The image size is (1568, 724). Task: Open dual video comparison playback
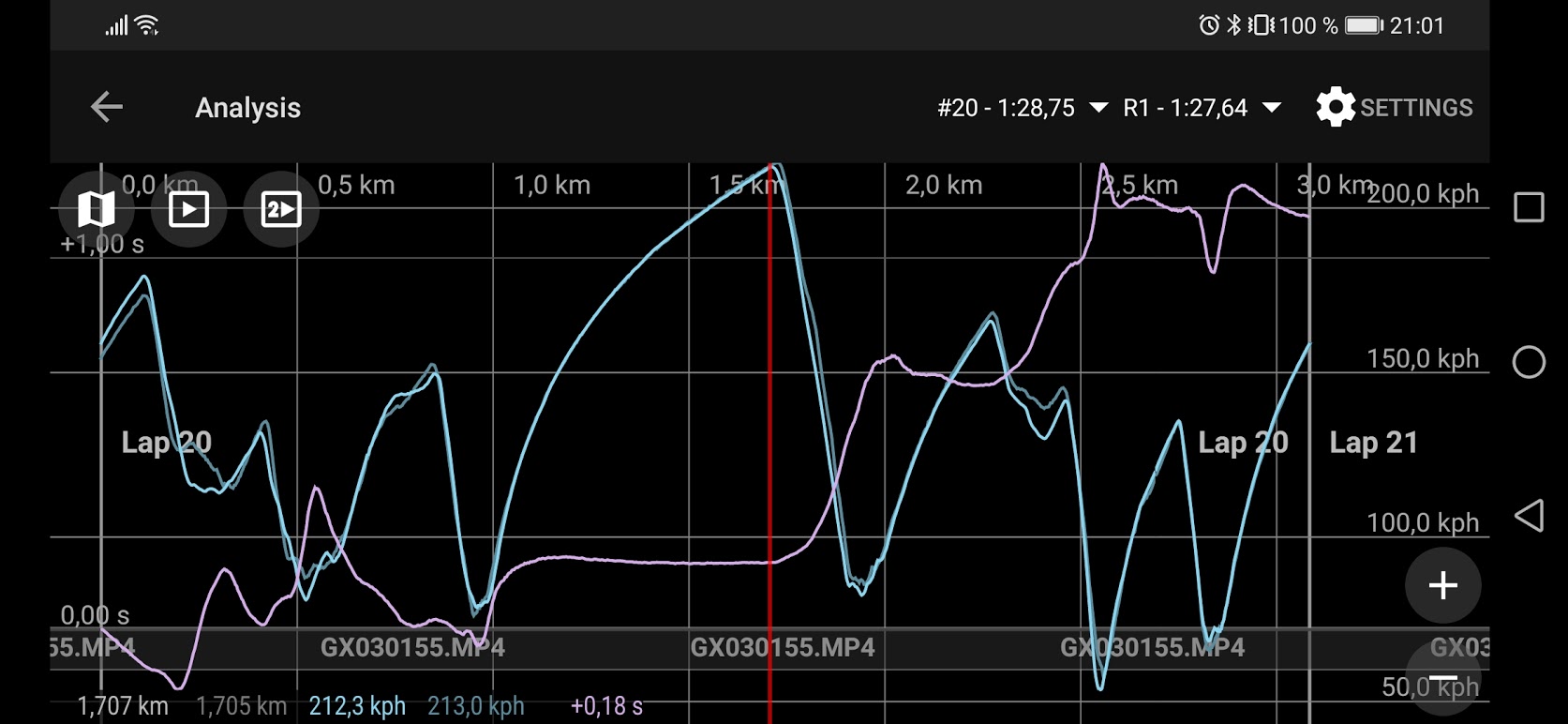pyautogui.click(x=280, y=209)
